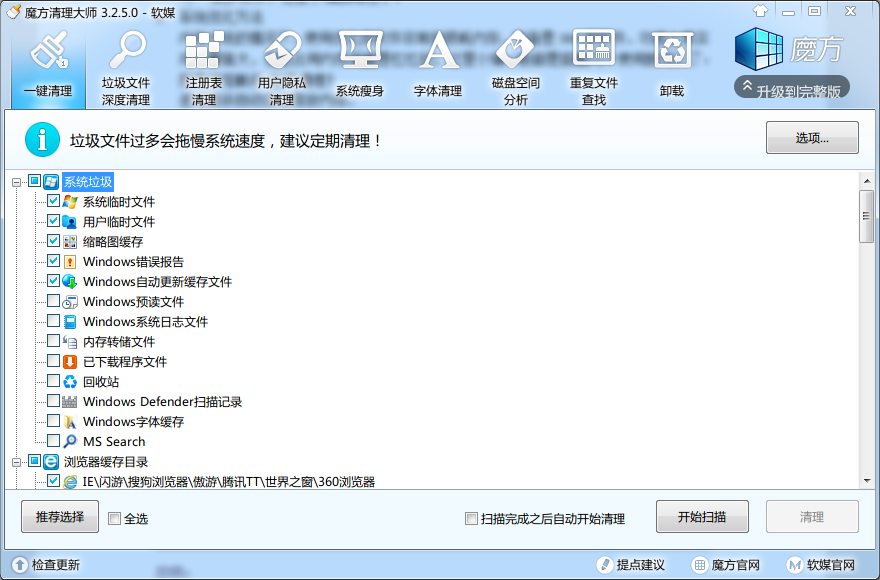Open 系统瘦身 monitor icon

click(360, 50)
